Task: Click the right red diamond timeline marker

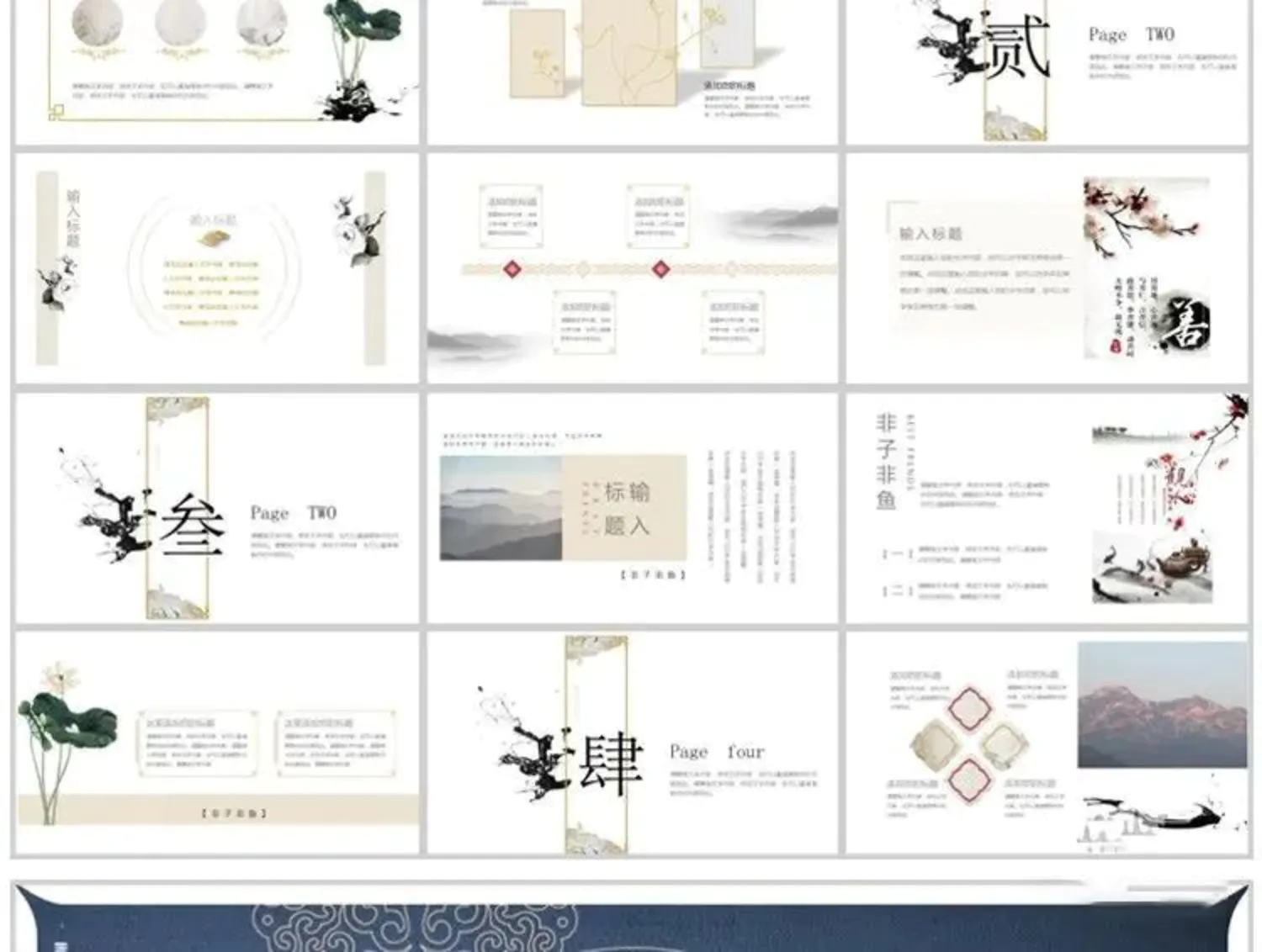Action: 660,269
